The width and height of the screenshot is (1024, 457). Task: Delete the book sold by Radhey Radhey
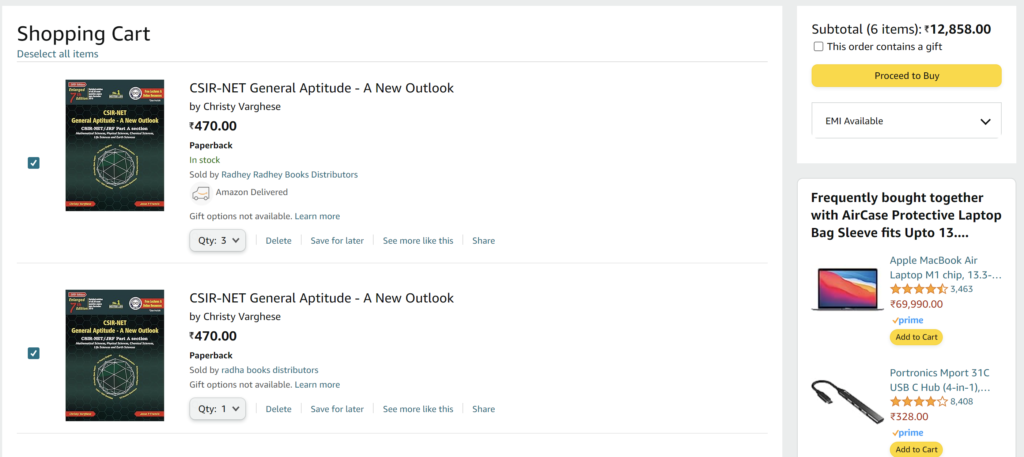[278, 241]
